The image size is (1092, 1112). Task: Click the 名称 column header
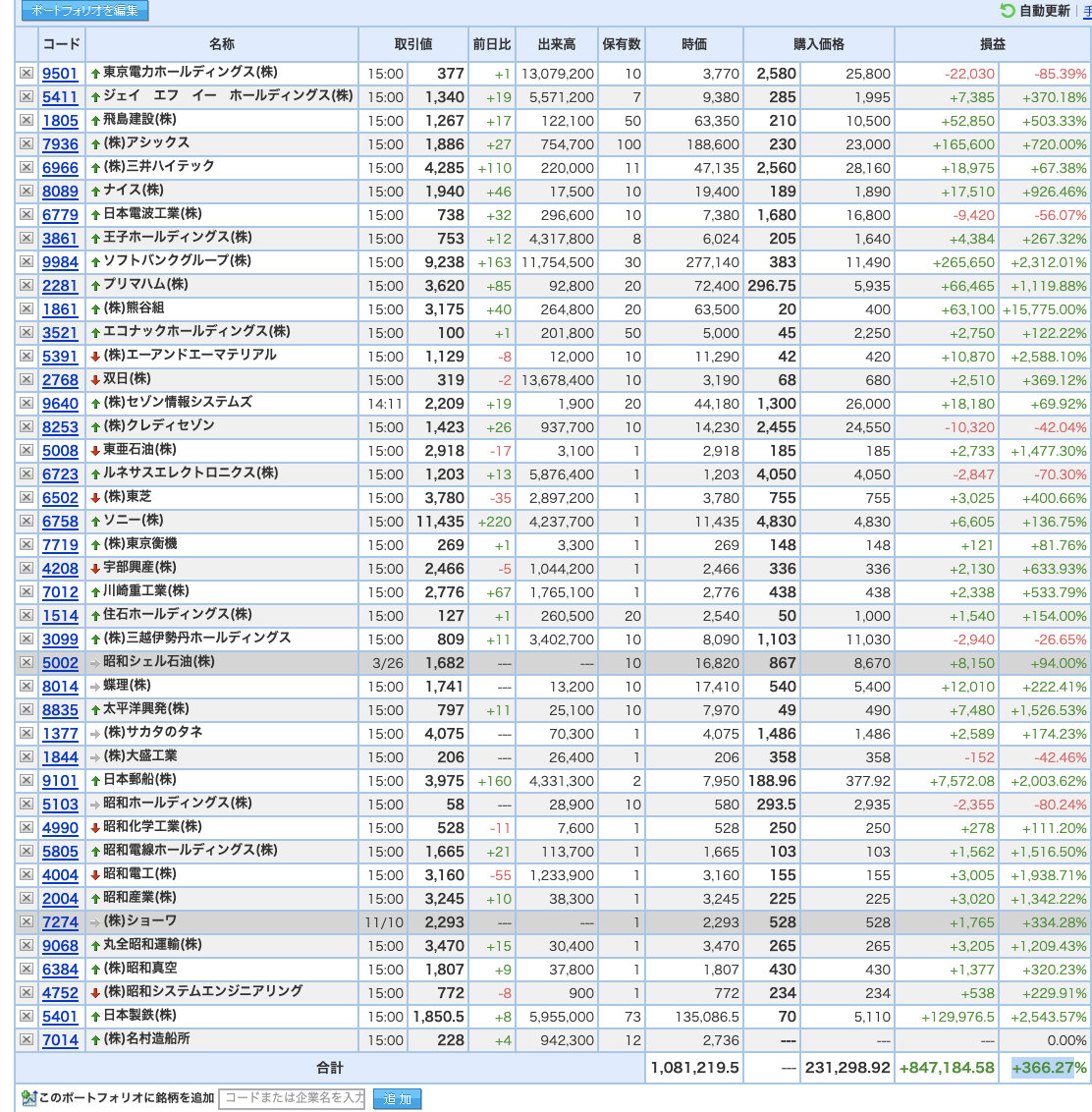point(221,44)
